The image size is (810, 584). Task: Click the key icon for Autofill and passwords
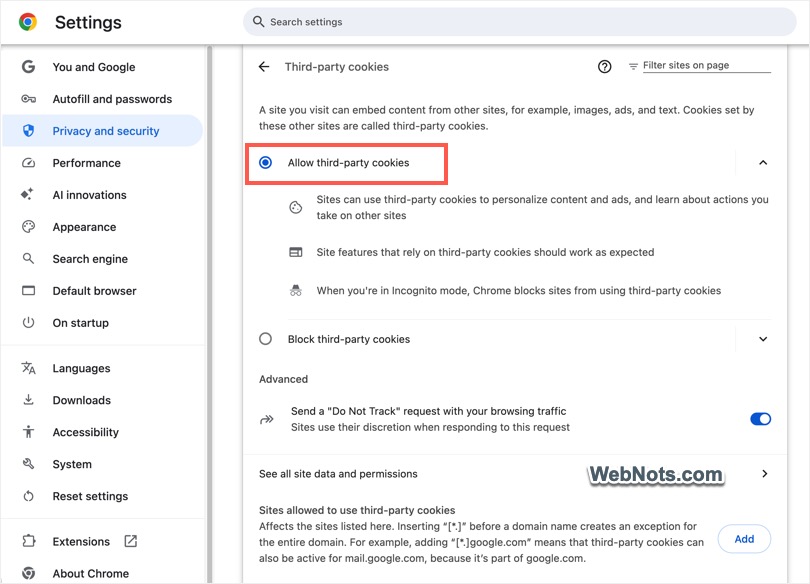pyautogui.click(x=28, y=99)
